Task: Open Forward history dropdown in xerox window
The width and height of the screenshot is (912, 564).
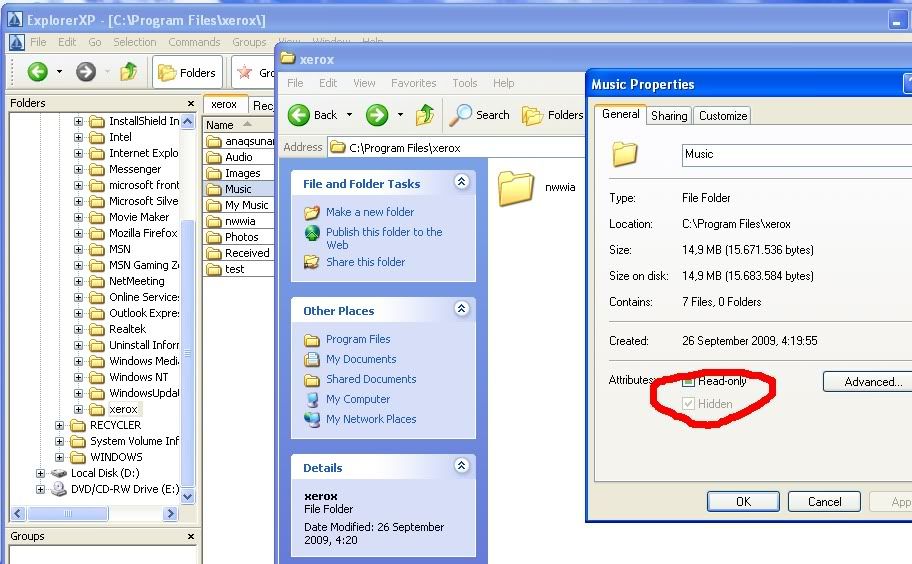Action: [x=400, y=115]
